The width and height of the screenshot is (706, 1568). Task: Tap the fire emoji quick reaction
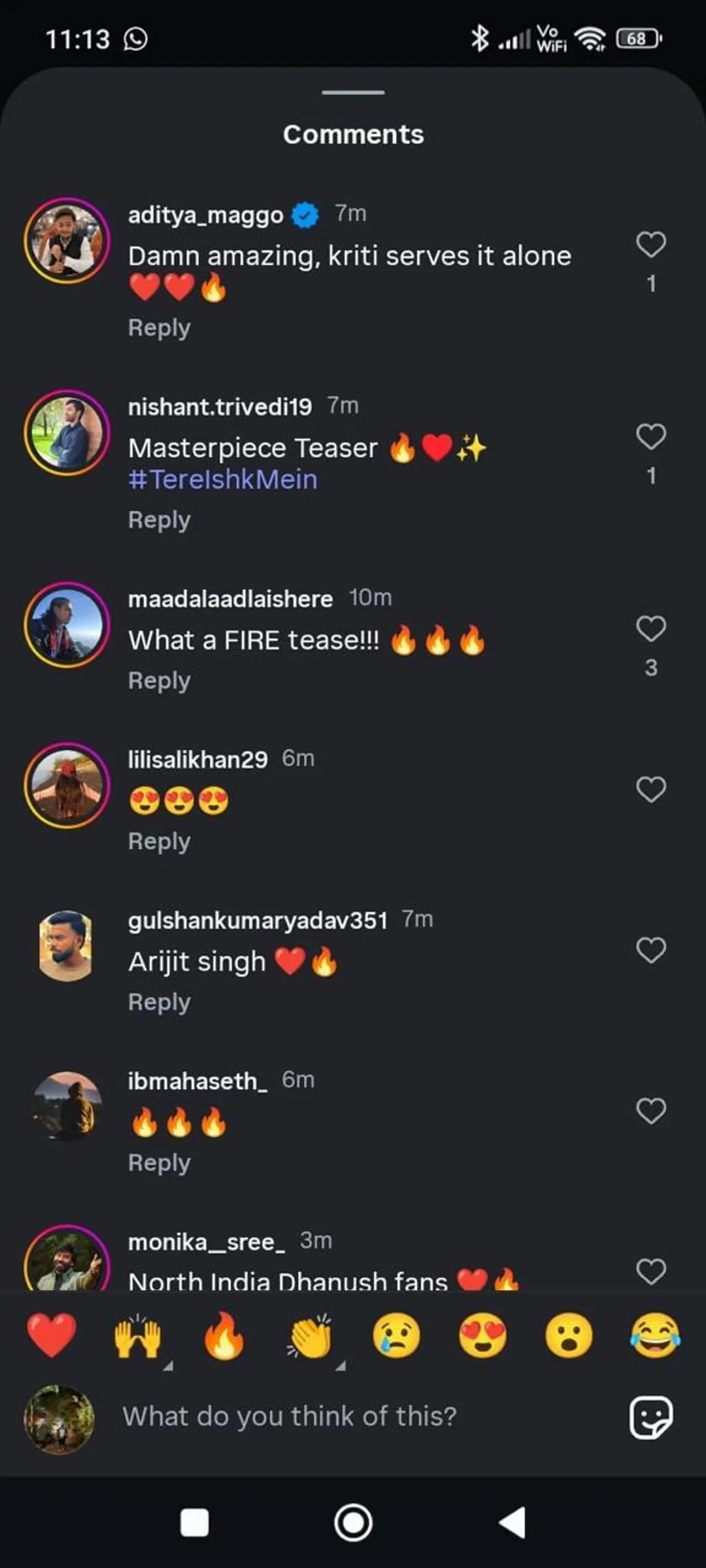point(224,1336)
